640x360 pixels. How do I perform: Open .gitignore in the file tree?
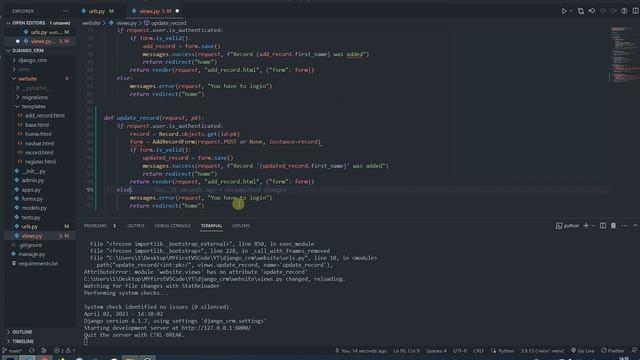(30, 245)
